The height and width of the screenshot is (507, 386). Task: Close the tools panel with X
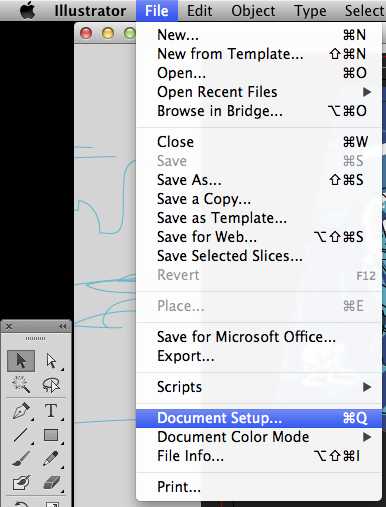[x=9, y=327]
